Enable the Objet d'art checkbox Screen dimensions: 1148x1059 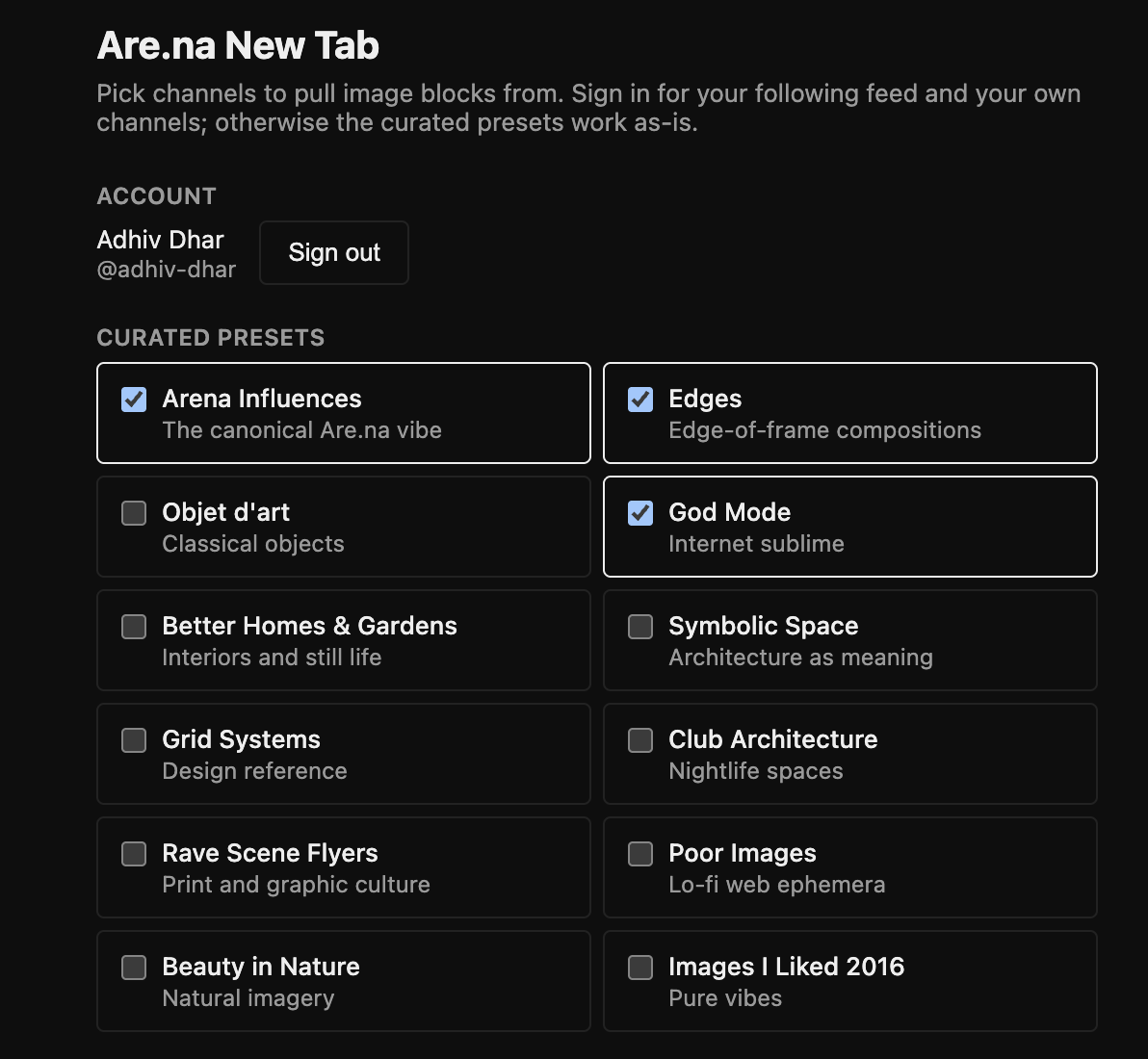pyautogui.click(x=134, y=513)
